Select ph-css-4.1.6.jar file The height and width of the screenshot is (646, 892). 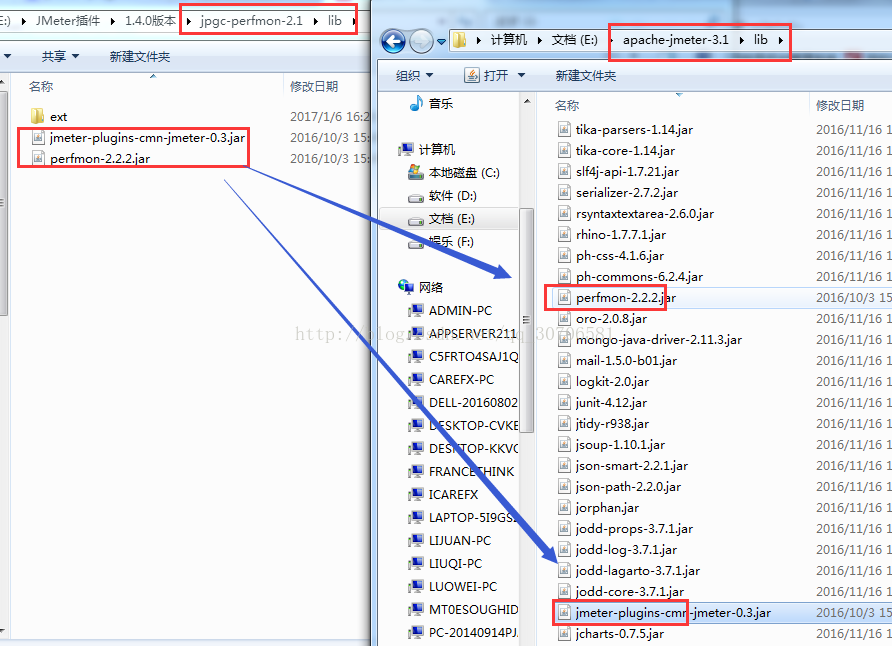611,256
